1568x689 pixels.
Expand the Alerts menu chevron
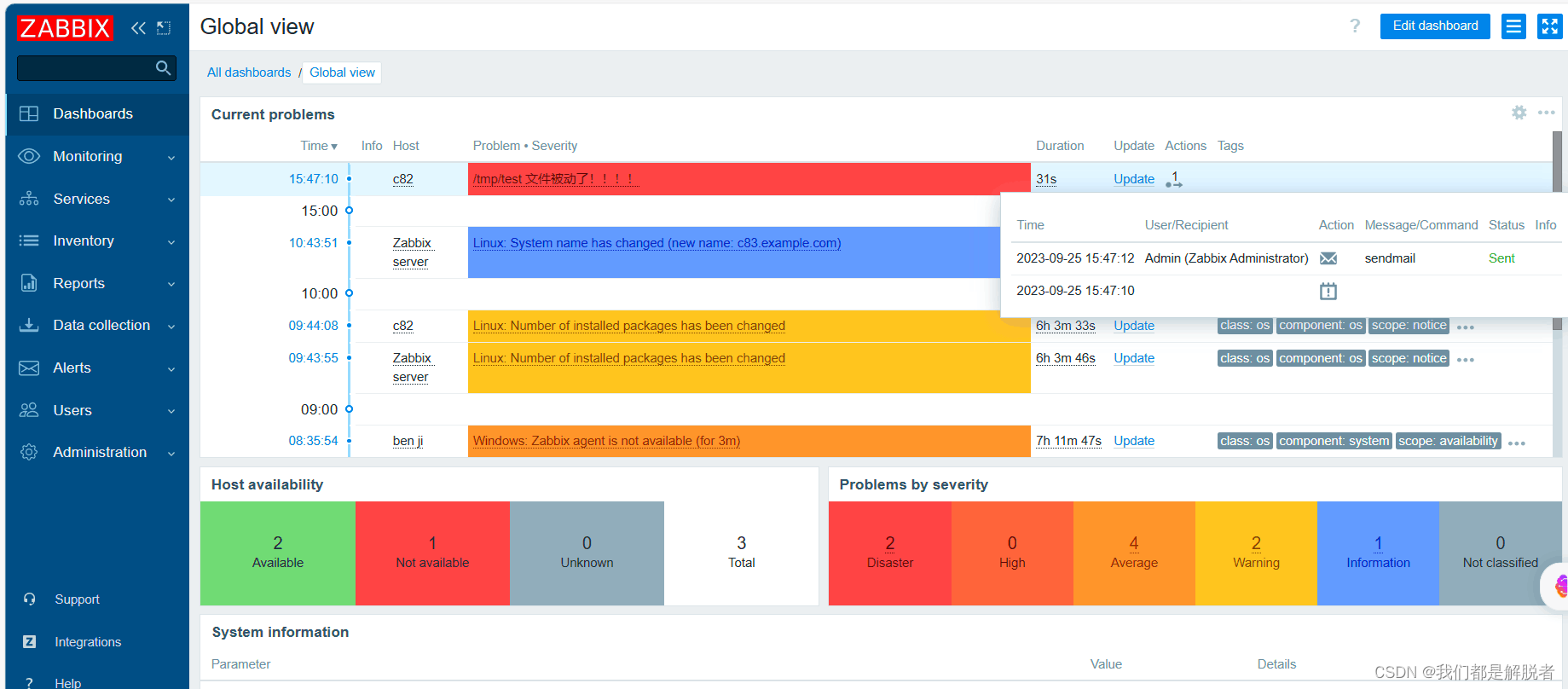[x=171, y=369]
